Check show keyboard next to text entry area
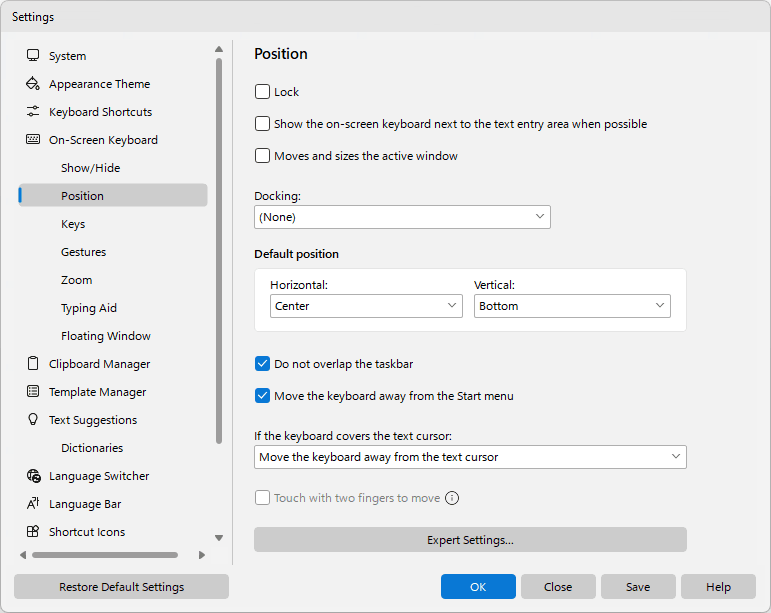Screen dimensions: 771x613 [263, 124]
